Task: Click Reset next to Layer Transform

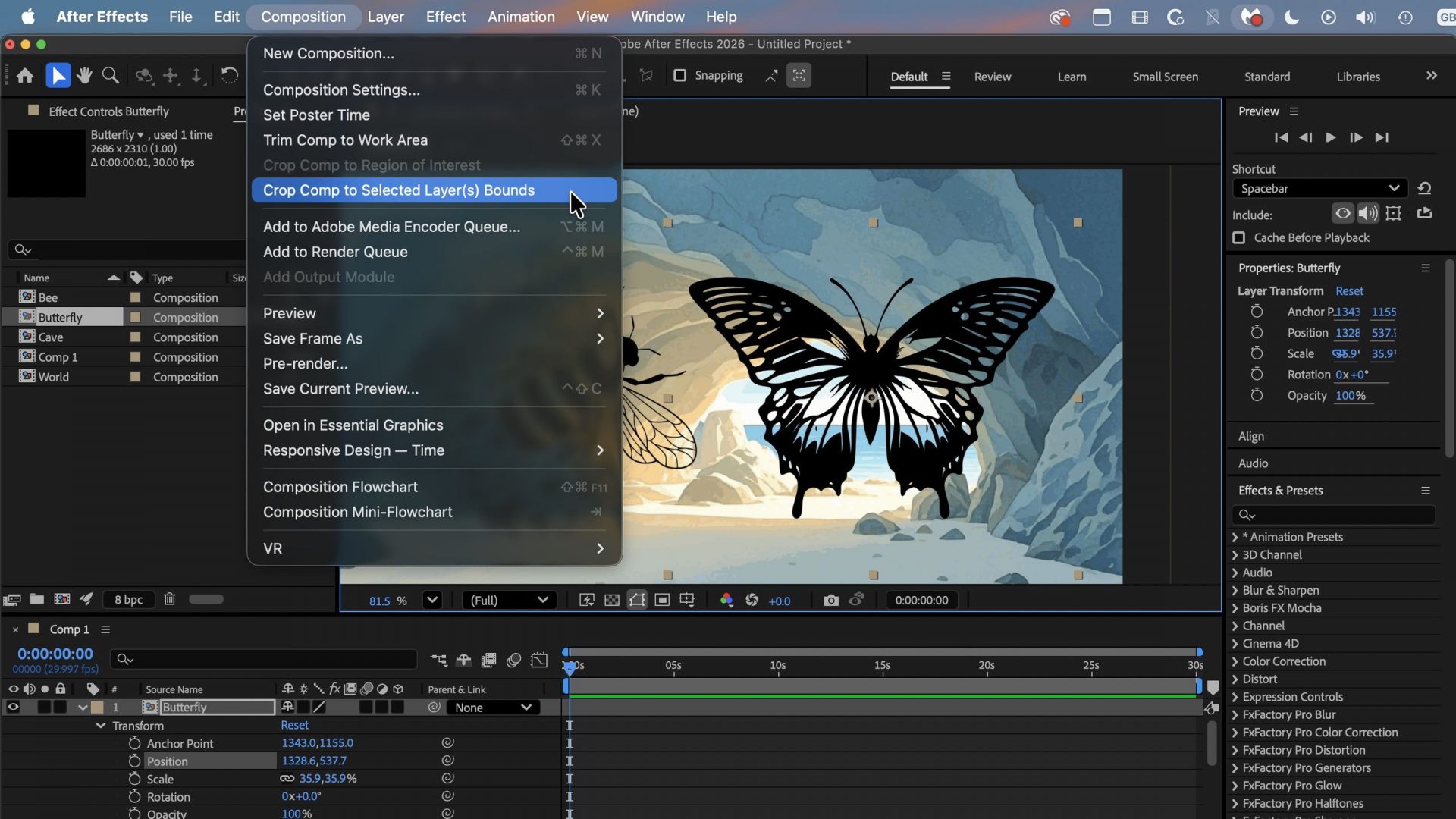Action: click(1349, 290)
